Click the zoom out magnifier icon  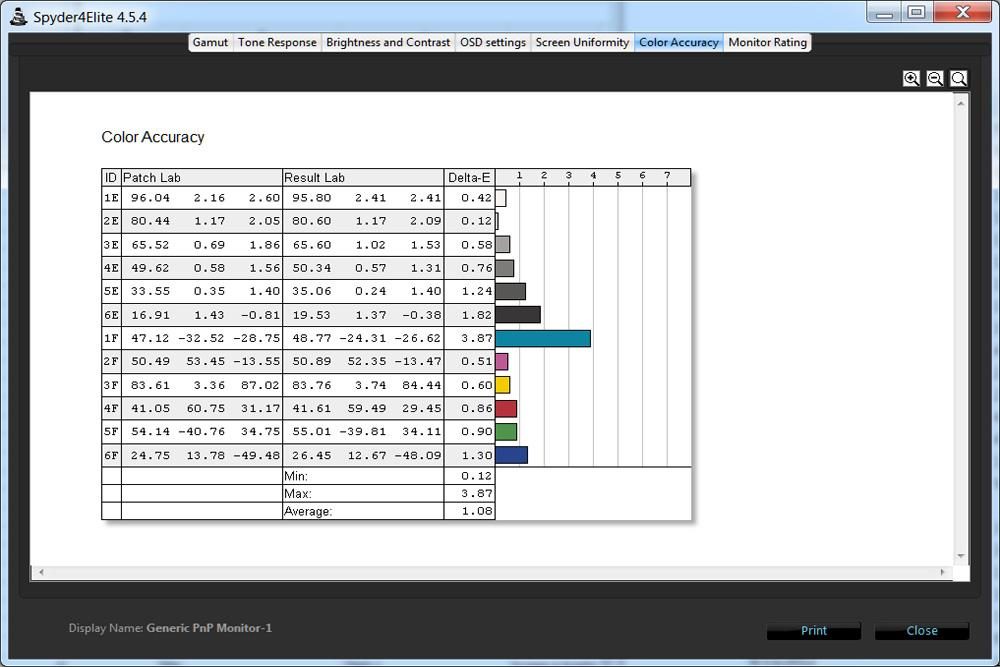click(935, 78)
